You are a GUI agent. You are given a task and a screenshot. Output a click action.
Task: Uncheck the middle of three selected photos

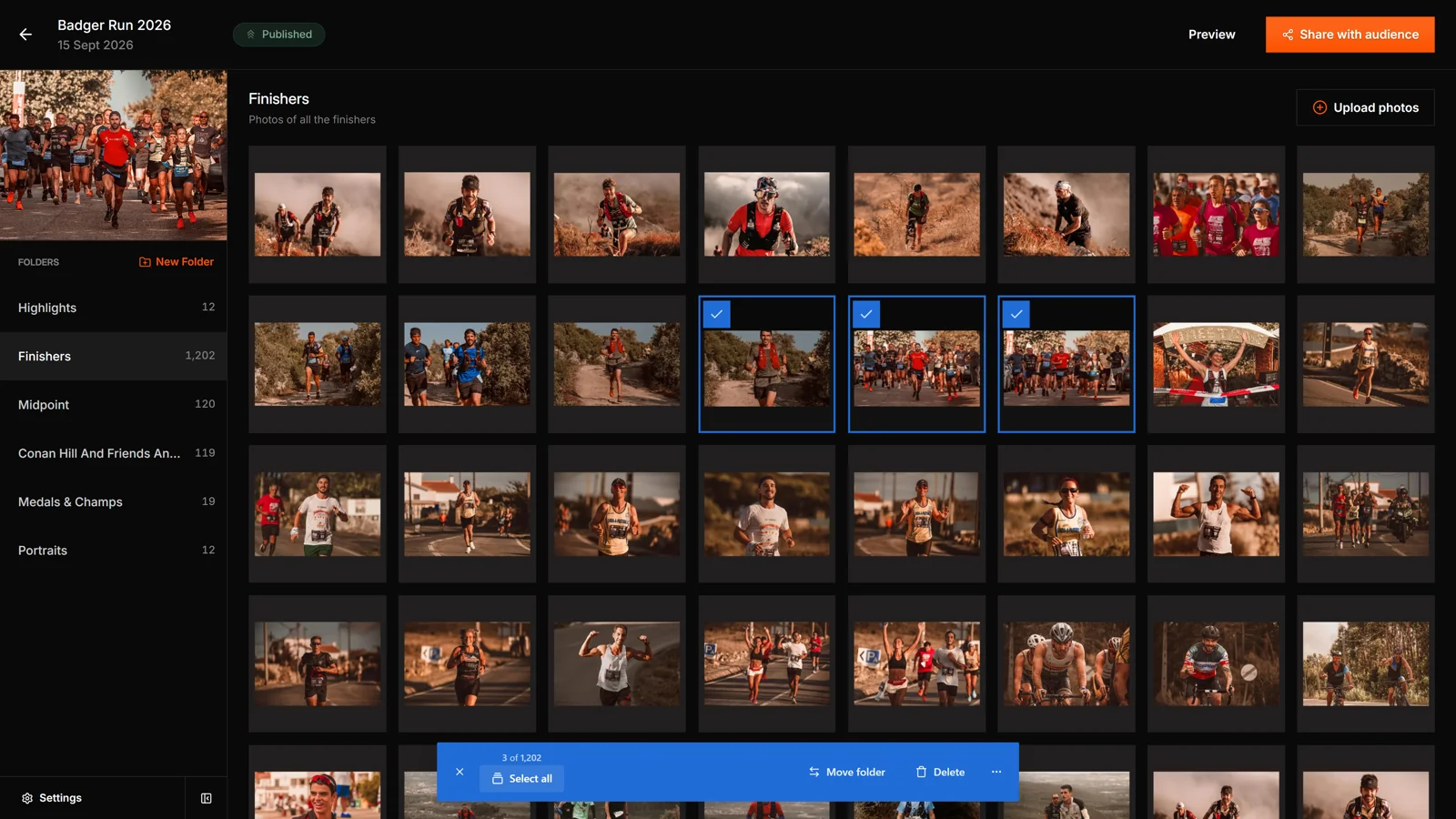[x=866, y=314]
